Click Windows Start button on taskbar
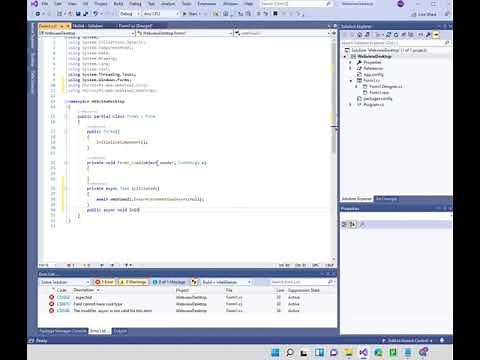The height and width of the screenshot is (360, 480). 275,352
